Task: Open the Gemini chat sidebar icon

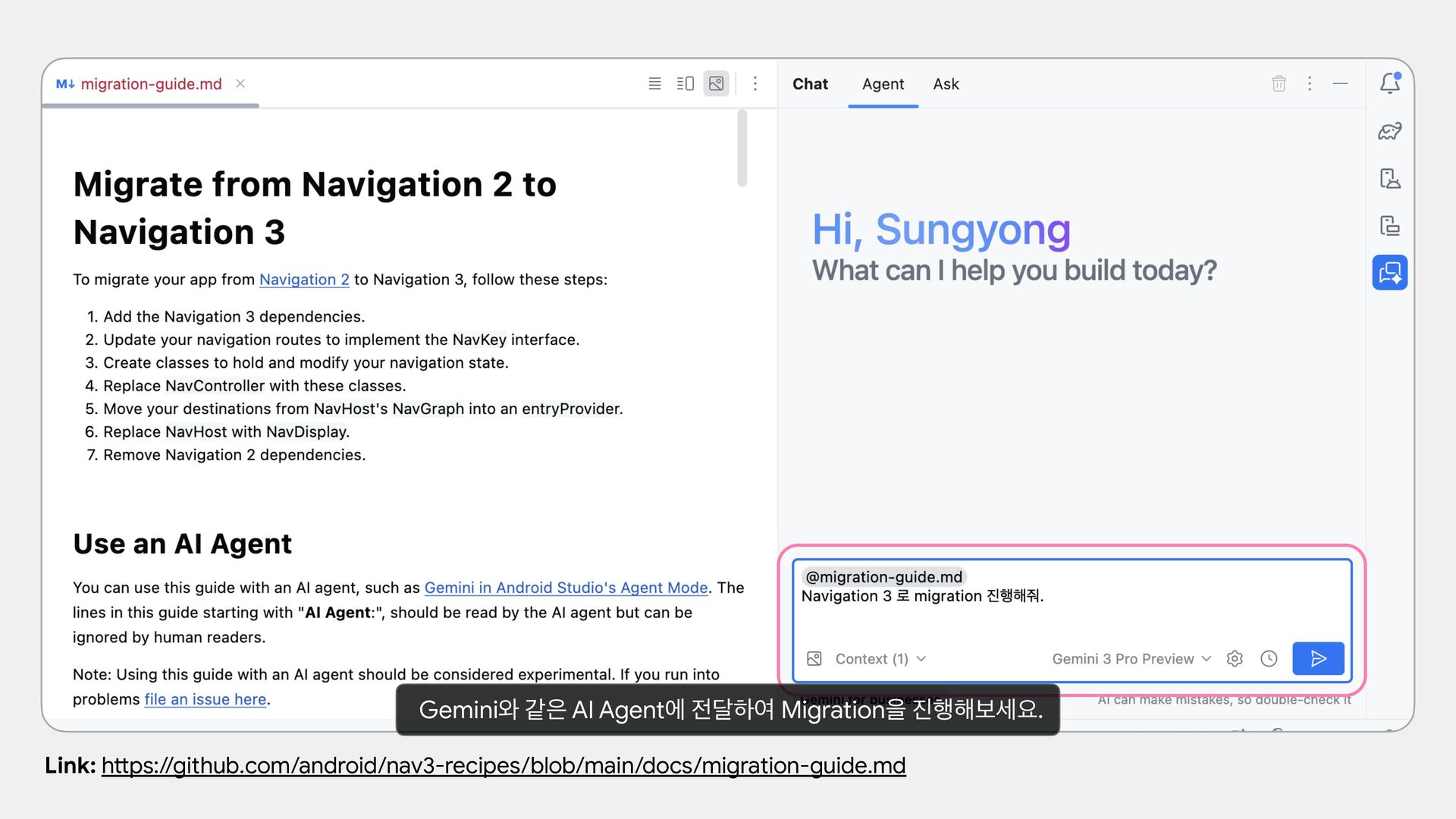Action: (x=1389, y=272)
